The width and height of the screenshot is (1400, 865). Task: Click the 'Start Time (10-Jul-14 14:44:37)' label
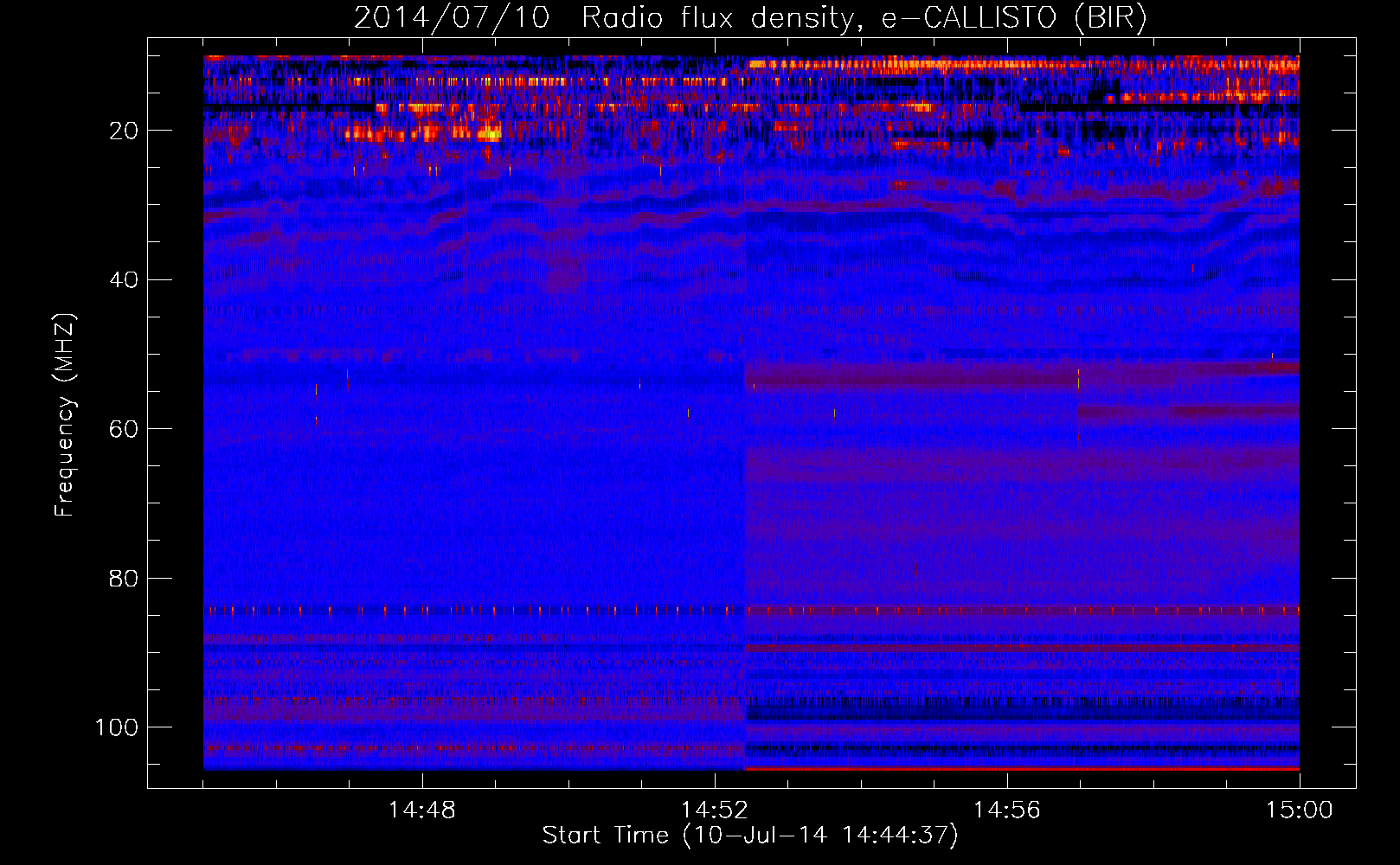point(750,836)
